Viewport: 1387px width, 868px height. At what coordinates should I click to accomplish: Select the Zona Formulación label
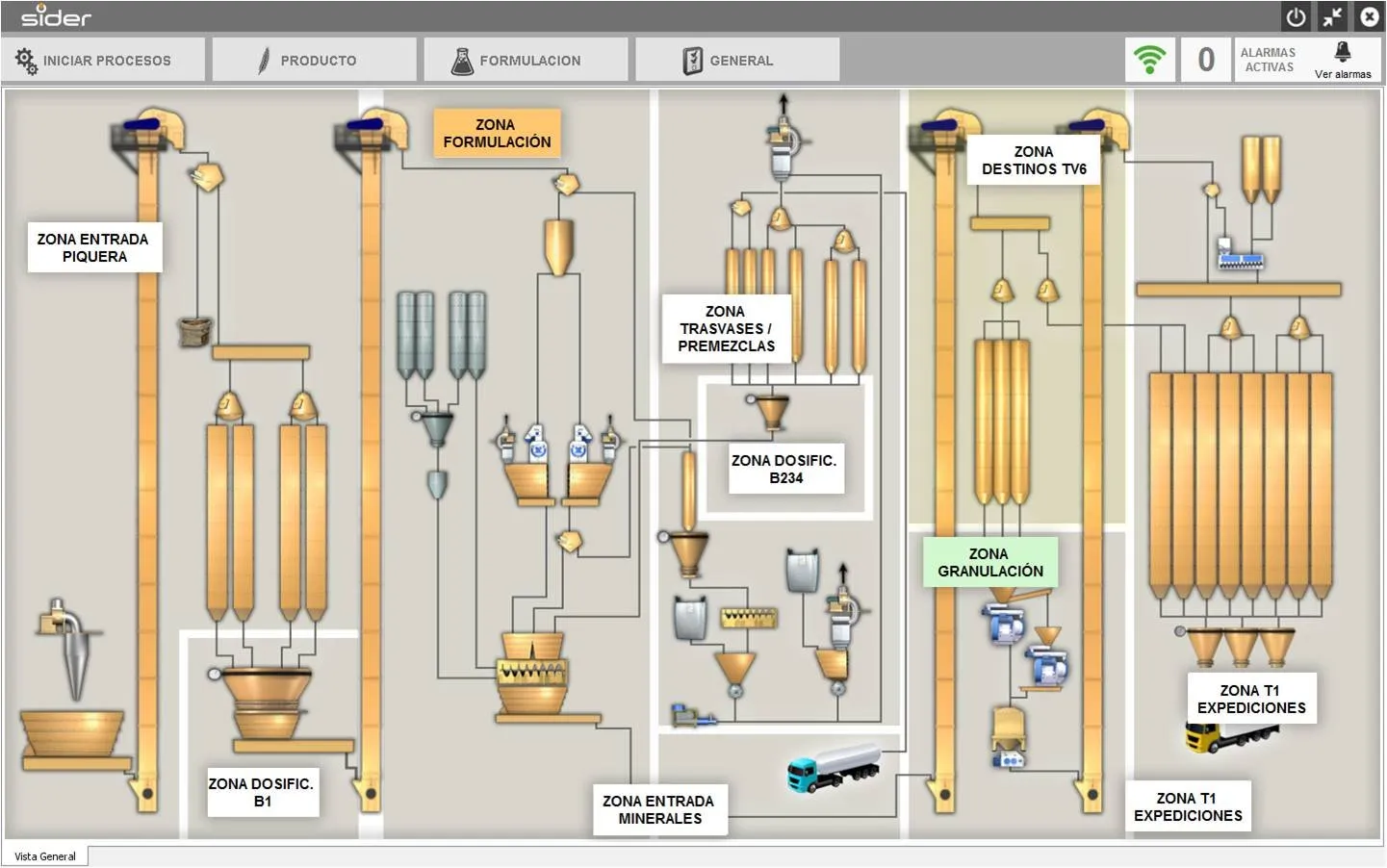pyautogui.click(x=497, y=134)
